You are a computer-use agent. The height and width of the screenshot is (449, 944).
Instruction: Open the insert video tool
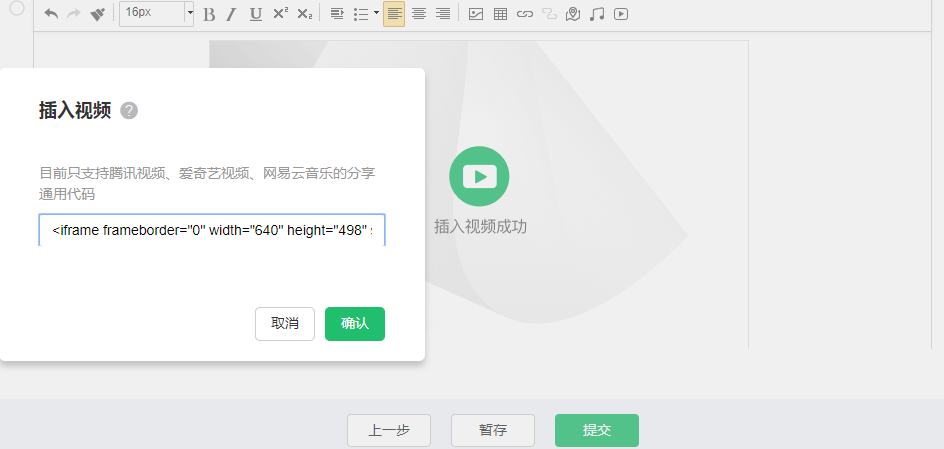coord(621,14)
